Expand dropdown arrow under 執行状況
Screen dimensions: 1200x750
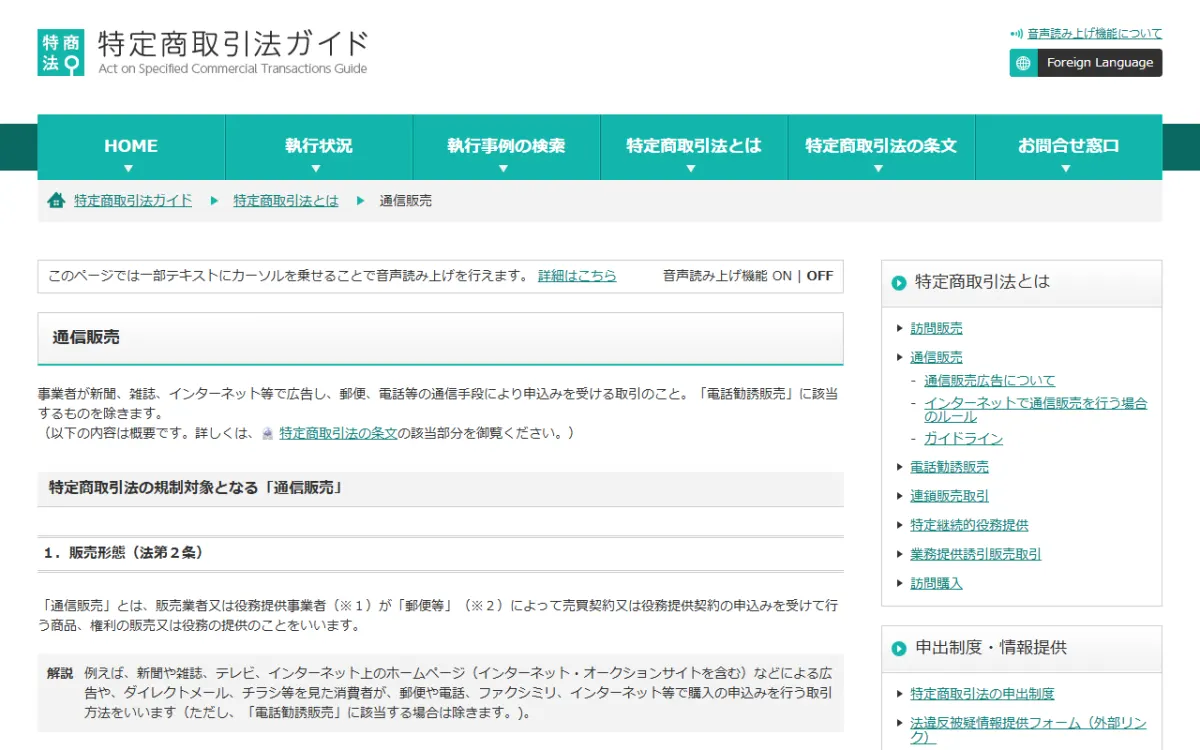pos(316,169)
